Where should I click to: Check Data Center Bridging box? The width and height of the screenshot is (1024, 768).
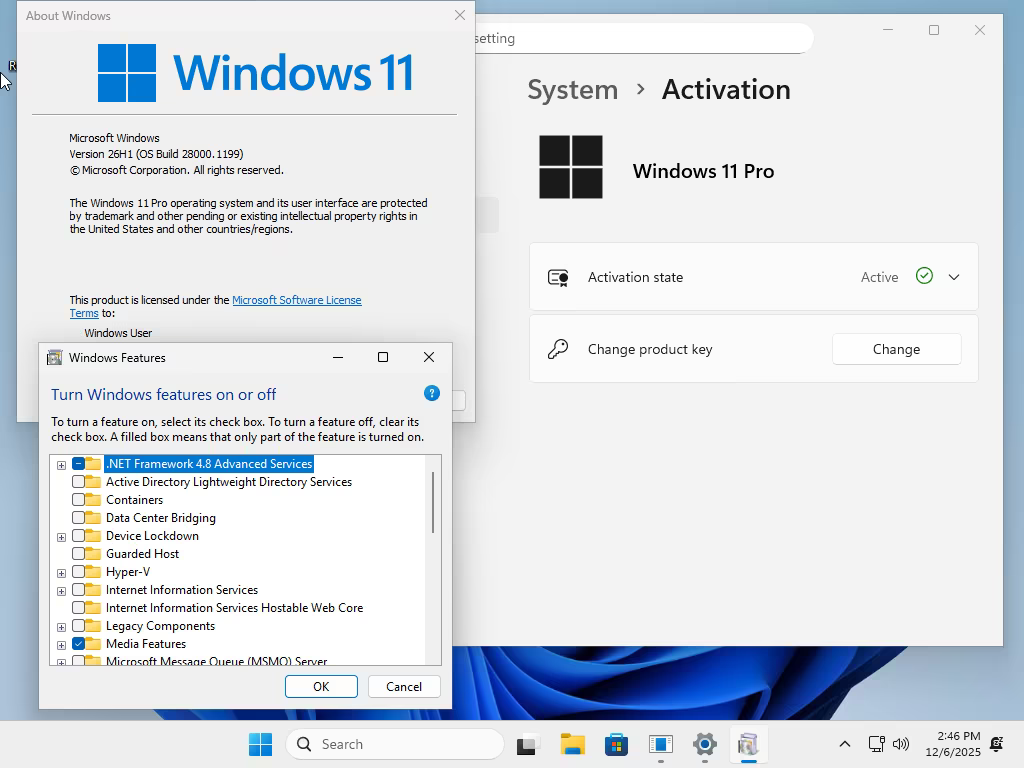[x=78, y=518]
